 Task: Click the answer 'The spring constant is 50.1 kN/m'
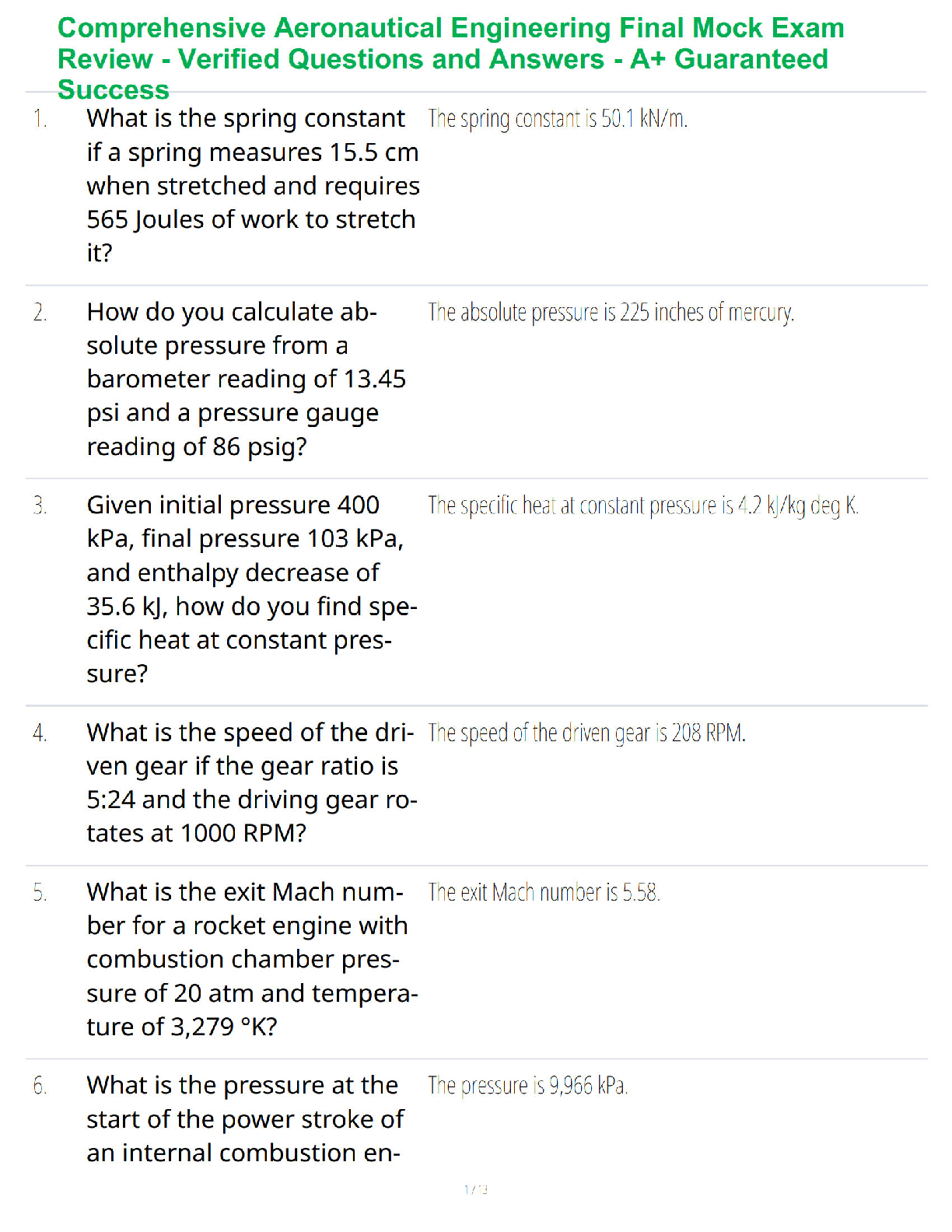[558, 119]
